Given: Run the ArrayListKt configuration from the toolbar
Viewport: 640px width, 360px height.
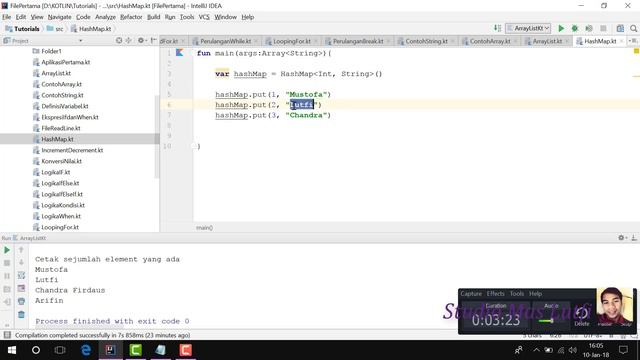Looking at the screenshot, I should [561, 28].
